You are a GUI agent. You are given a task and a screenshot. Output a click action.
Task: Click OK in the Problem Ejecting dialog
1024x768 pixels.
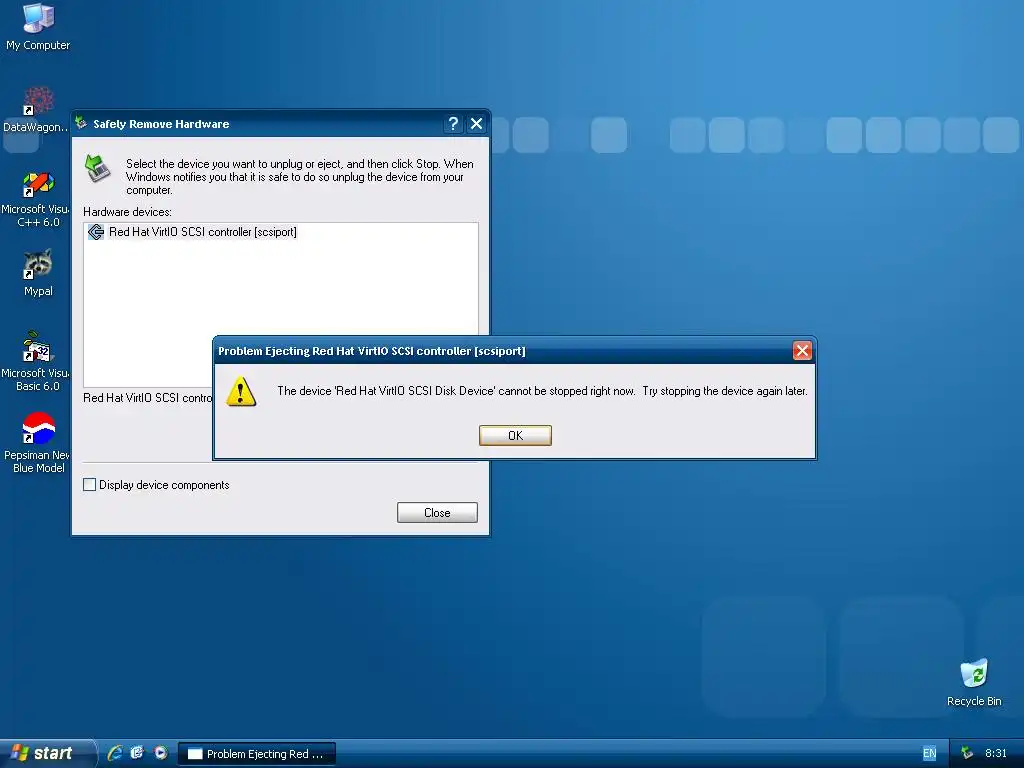(x=515, y=436)
